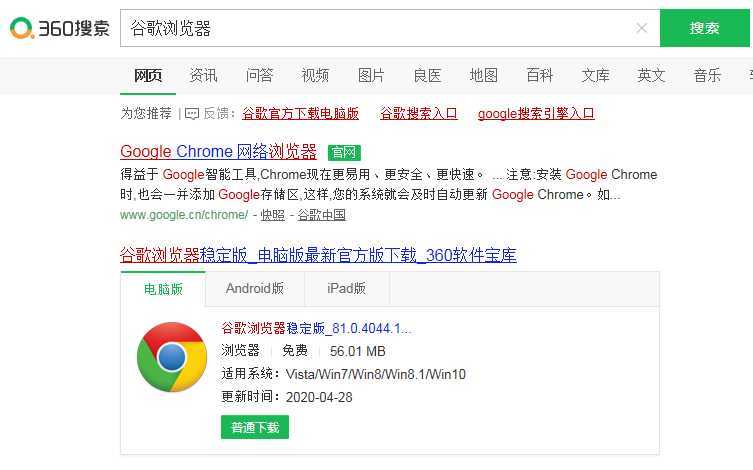Click the 360搜索 logo icon
The width and height of the screenshot is (753, 470).
[22, 29]
